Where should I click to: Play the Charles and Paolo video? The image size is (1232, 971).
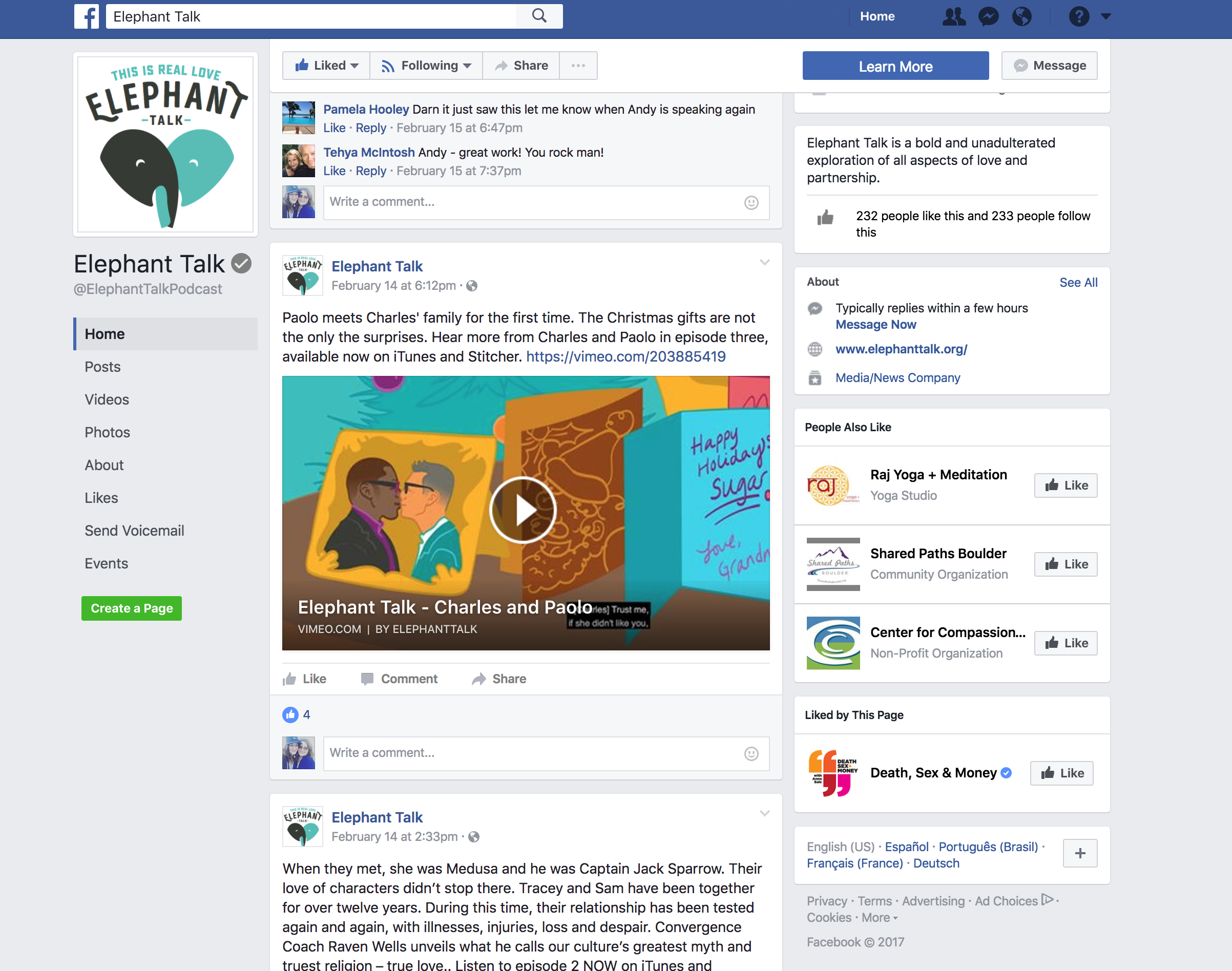pyautogui.click(x=523, y=511)
